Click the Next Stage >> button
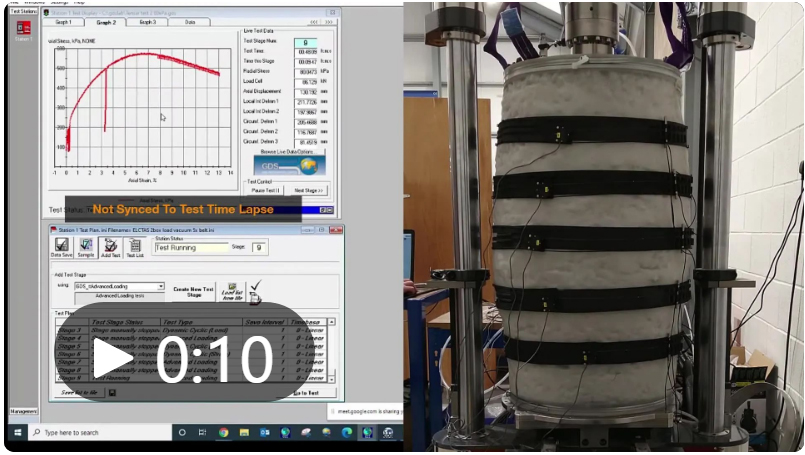 [309, 191]
